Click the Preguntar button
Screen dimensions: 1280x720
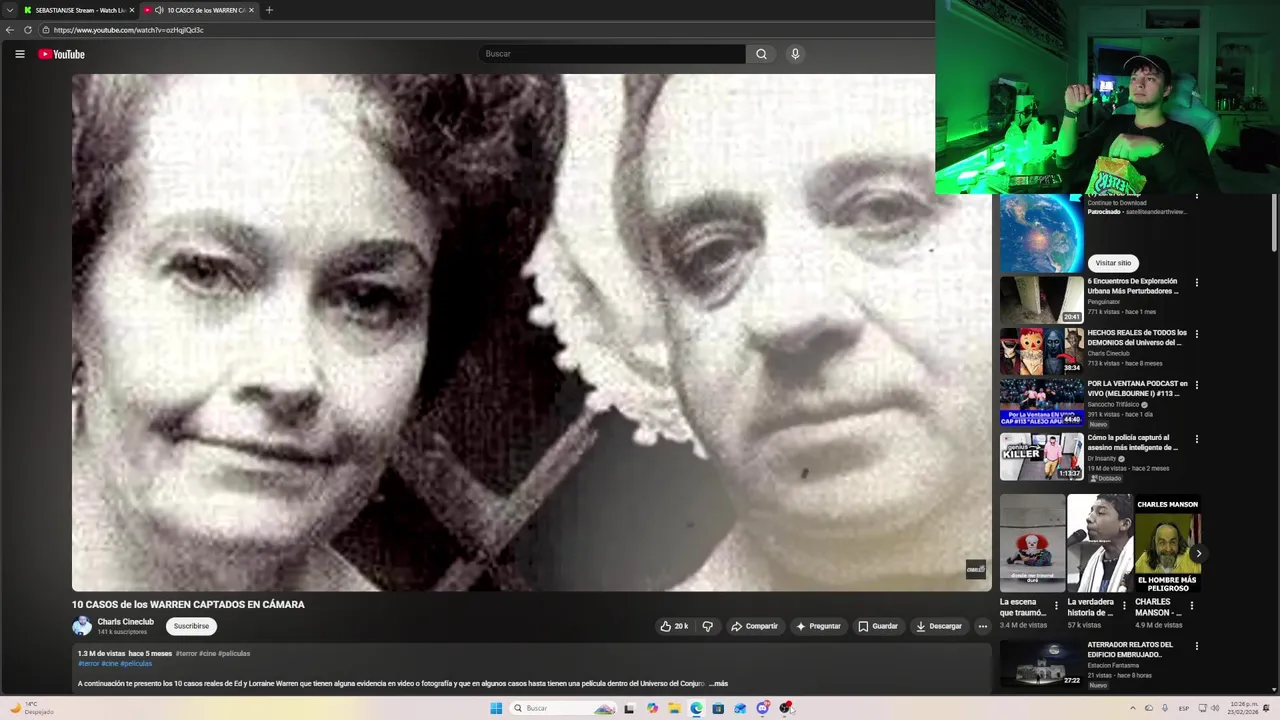coord(818,626)
